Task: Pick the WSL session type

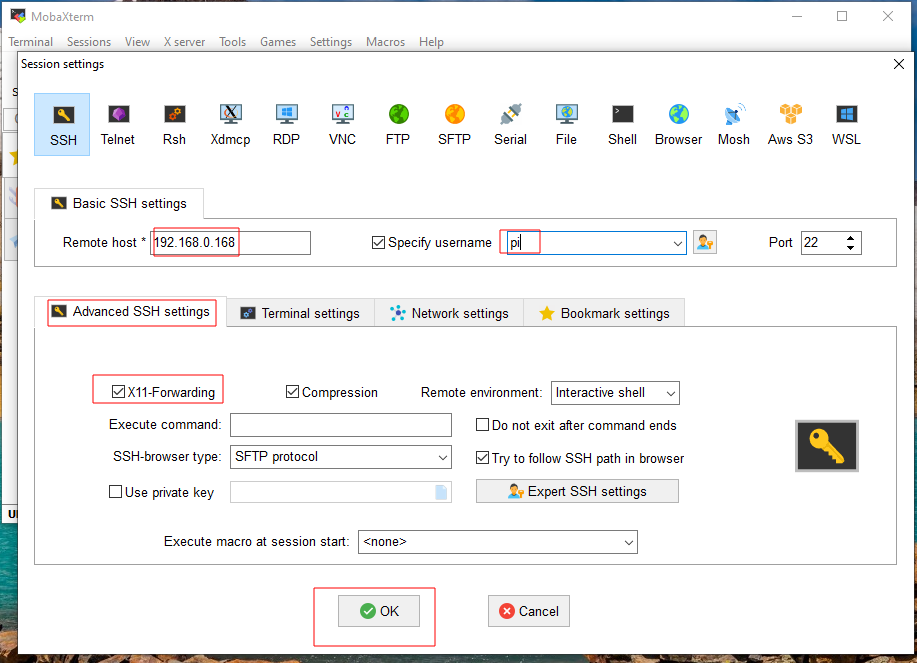Action: 846,125
